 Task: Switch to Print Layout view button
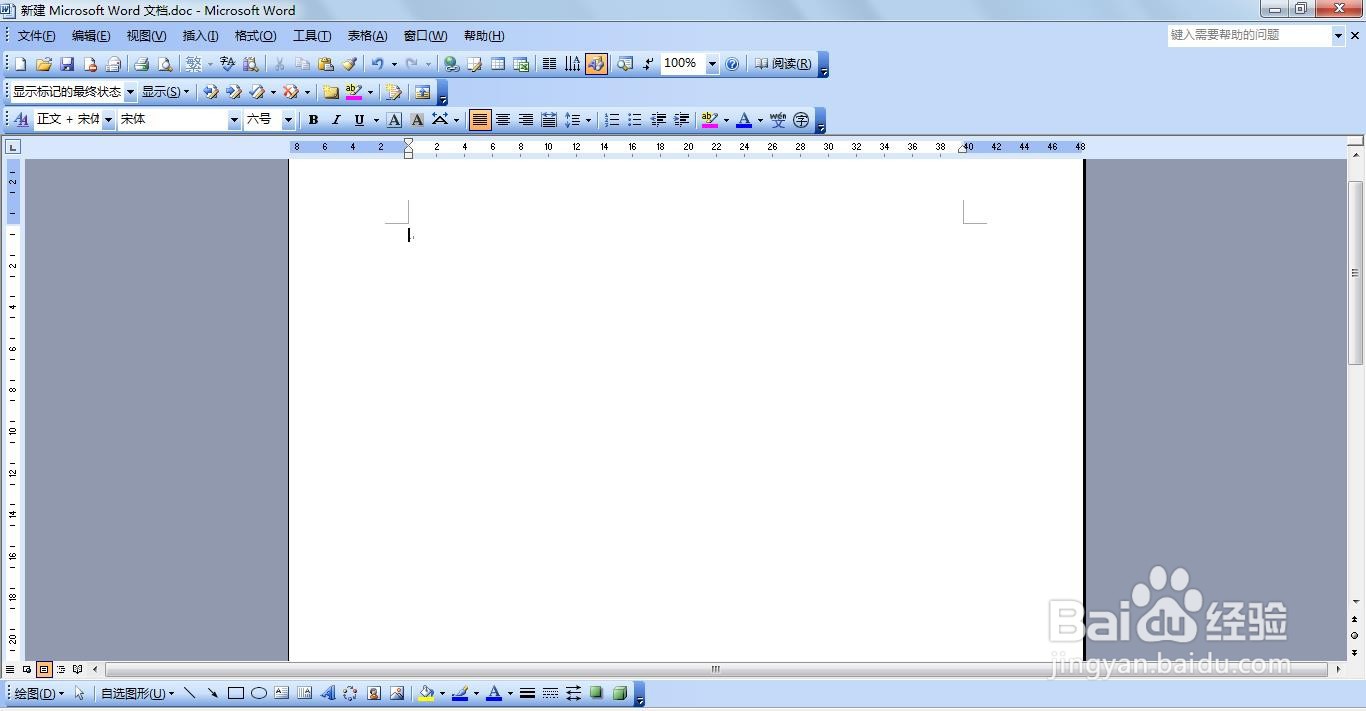[44, 669]
